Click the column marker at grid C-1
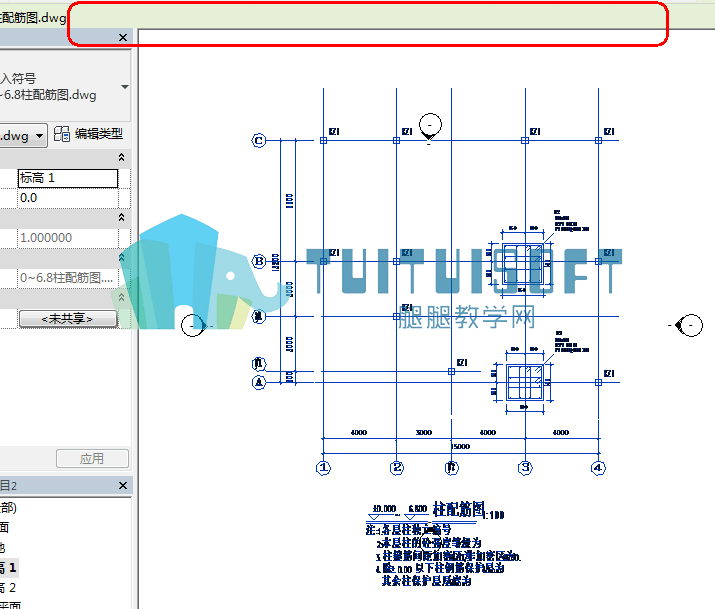 [323, 140]
